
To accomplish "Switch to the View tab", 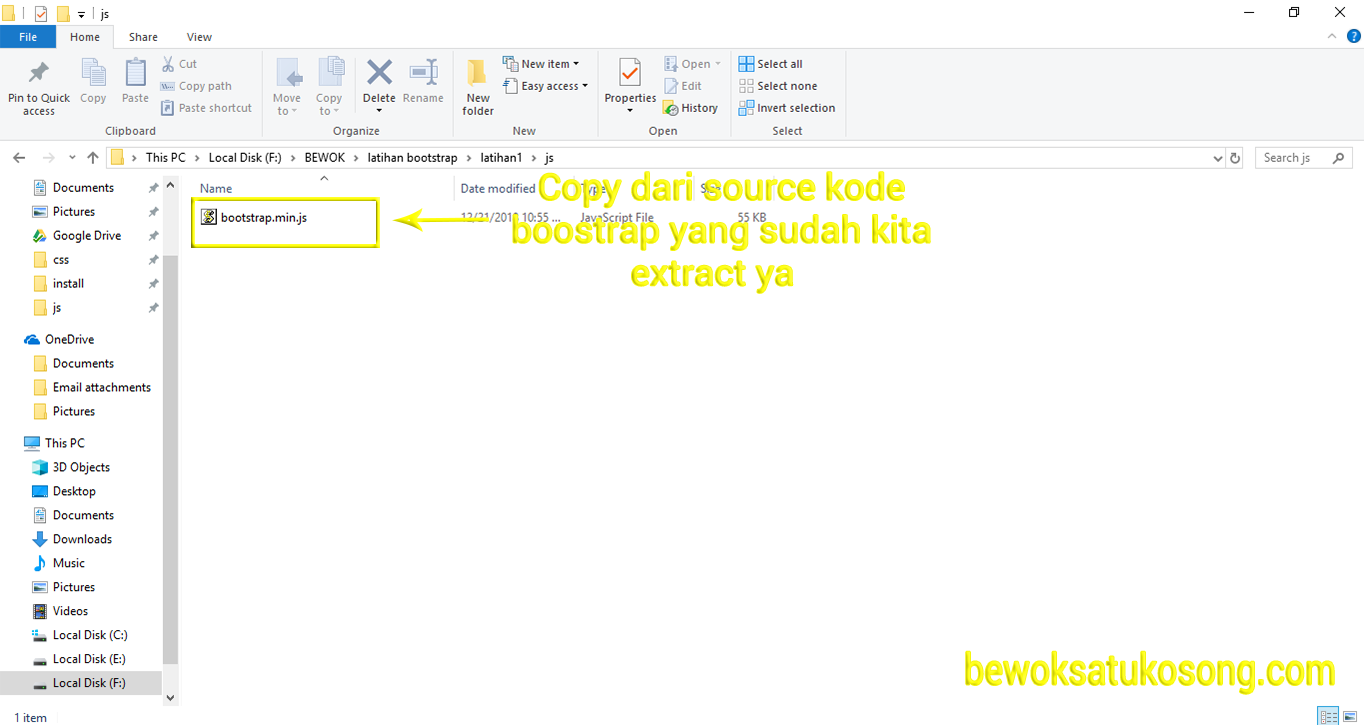I will (x=198, y=36).
